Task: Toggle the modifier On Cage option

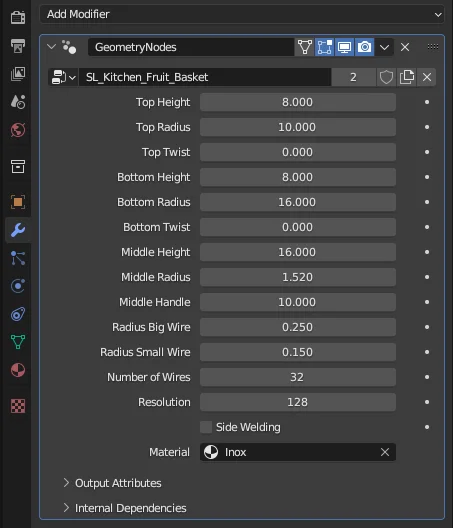Action: (304, 47)
